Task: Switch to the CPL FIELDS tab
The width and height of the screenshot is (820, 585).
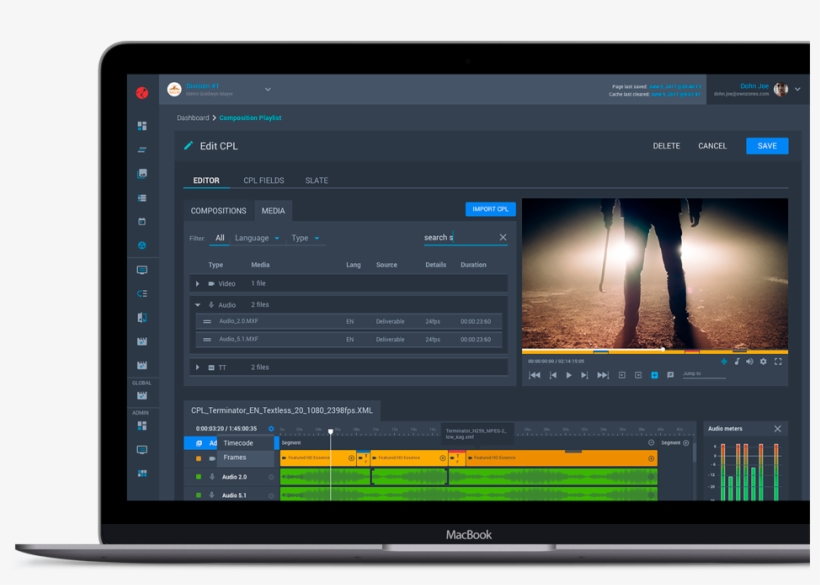Action: coord(263,181)
